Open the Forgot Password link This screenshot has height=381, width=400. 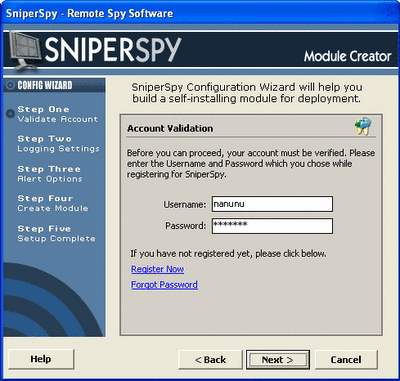pos(164,285)
